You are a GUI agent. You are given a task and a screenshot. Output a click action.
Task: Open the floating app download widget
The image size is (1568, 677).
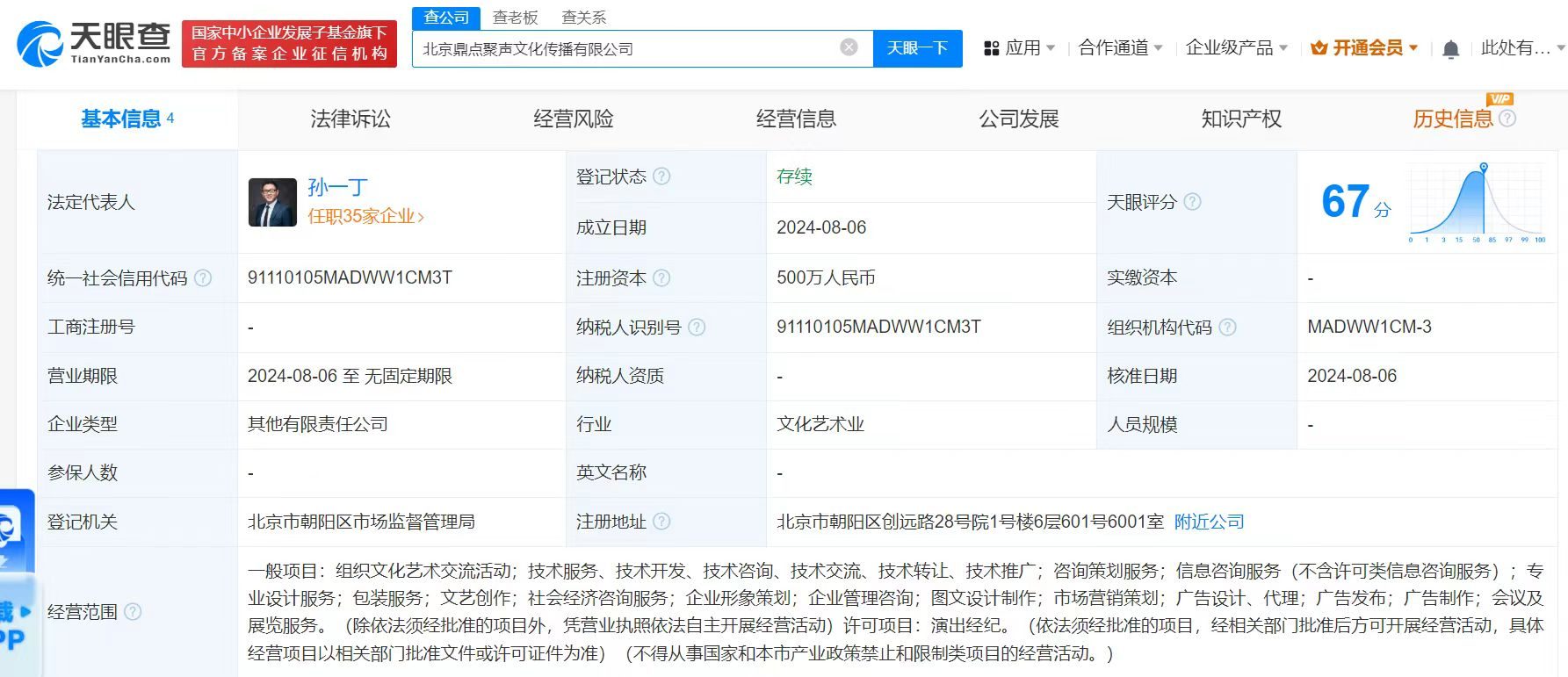pyautogui.click(x=18, y=582)
